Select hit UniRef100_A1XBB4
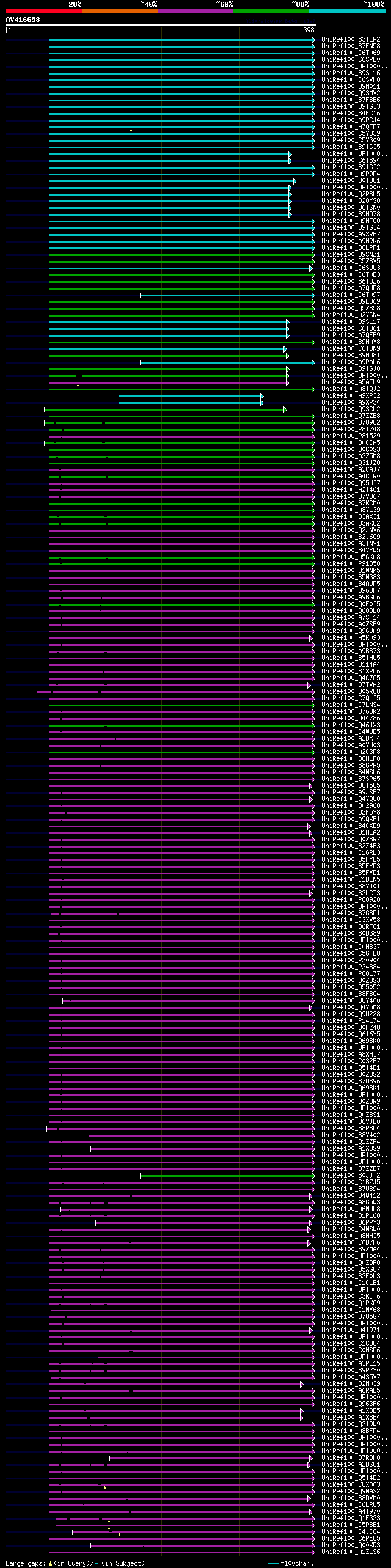Screen dimensions: 391x1568 pyautogui.click(x=351, y=1418)
